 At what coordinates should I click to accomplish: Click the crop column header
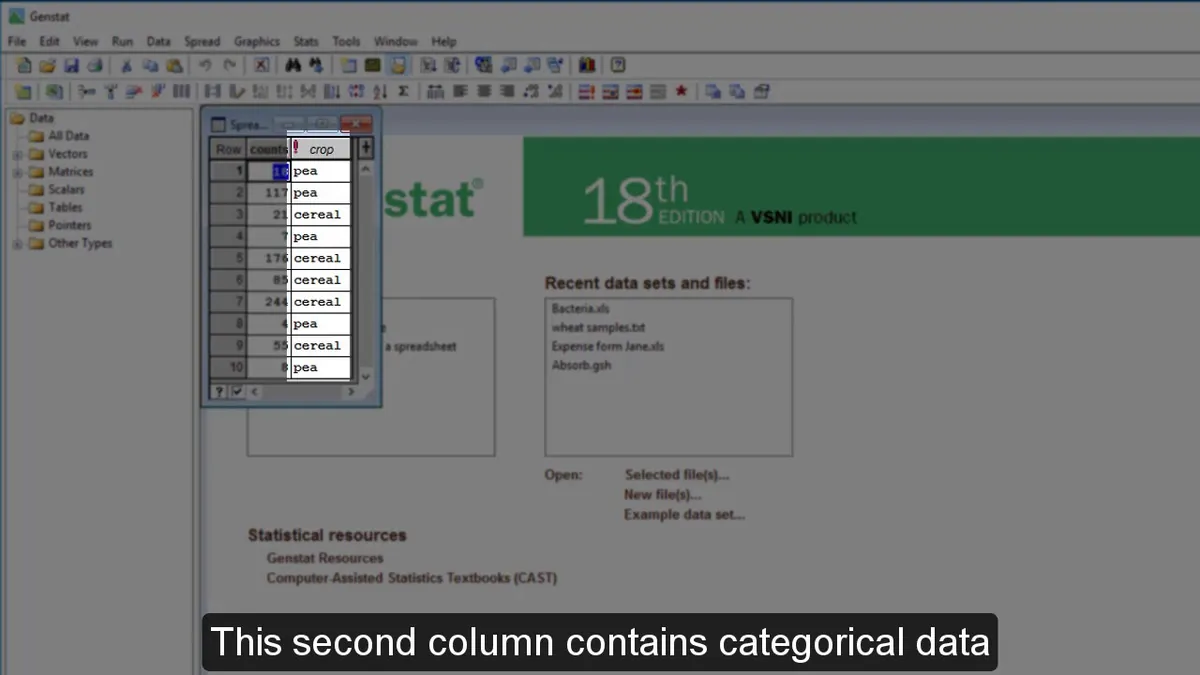pos(321,149)
